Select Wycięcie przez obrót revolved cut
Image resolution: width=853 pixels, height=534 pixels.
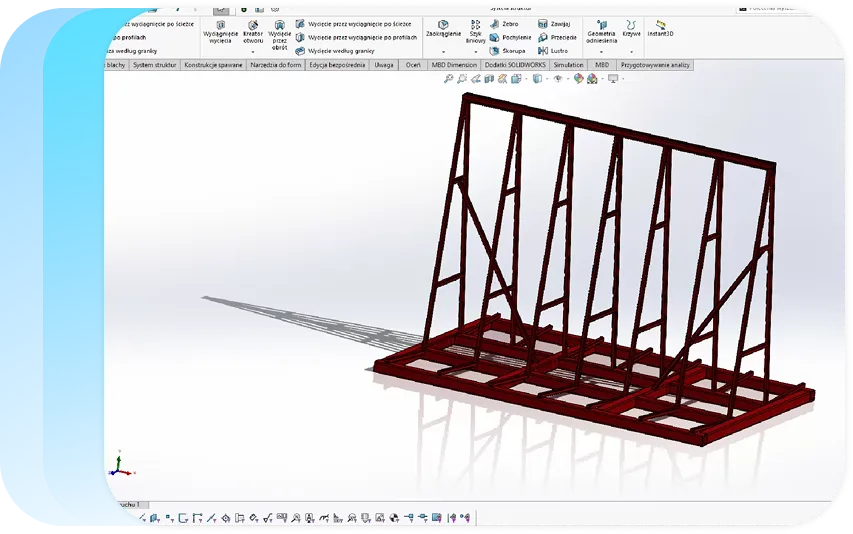tap(280, 35)
